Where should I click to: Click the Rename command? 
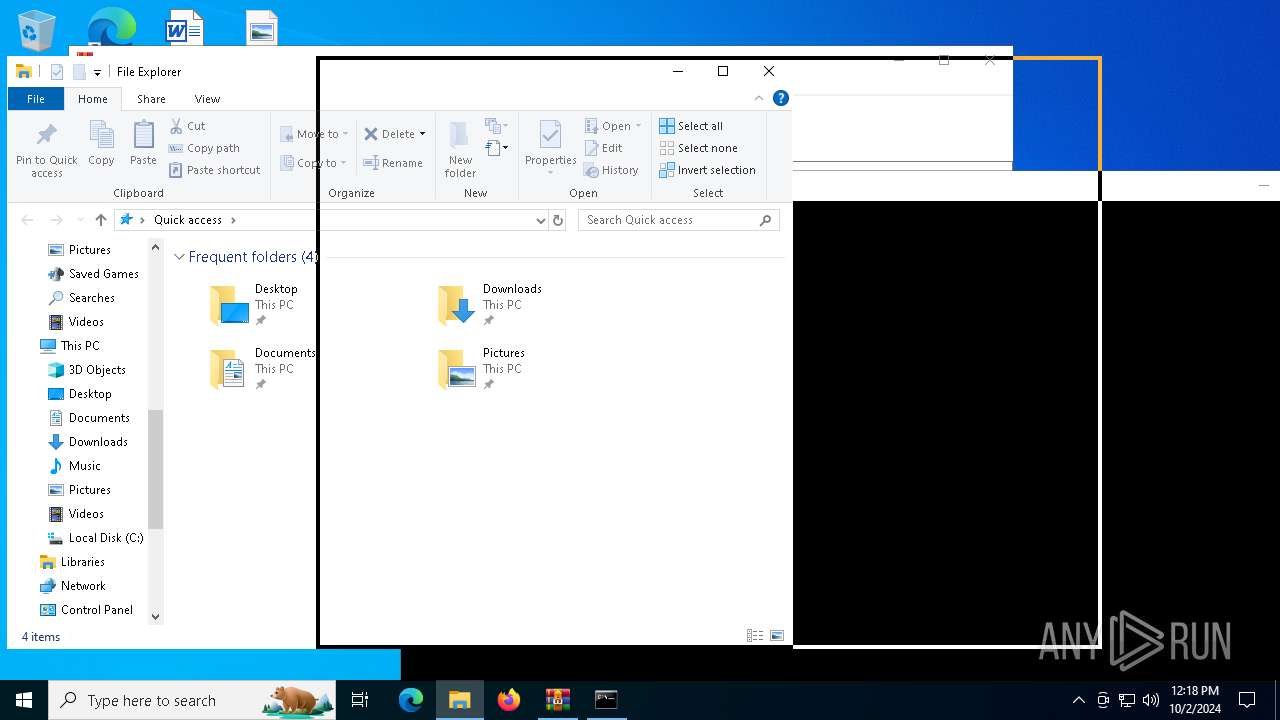(393, 163)
